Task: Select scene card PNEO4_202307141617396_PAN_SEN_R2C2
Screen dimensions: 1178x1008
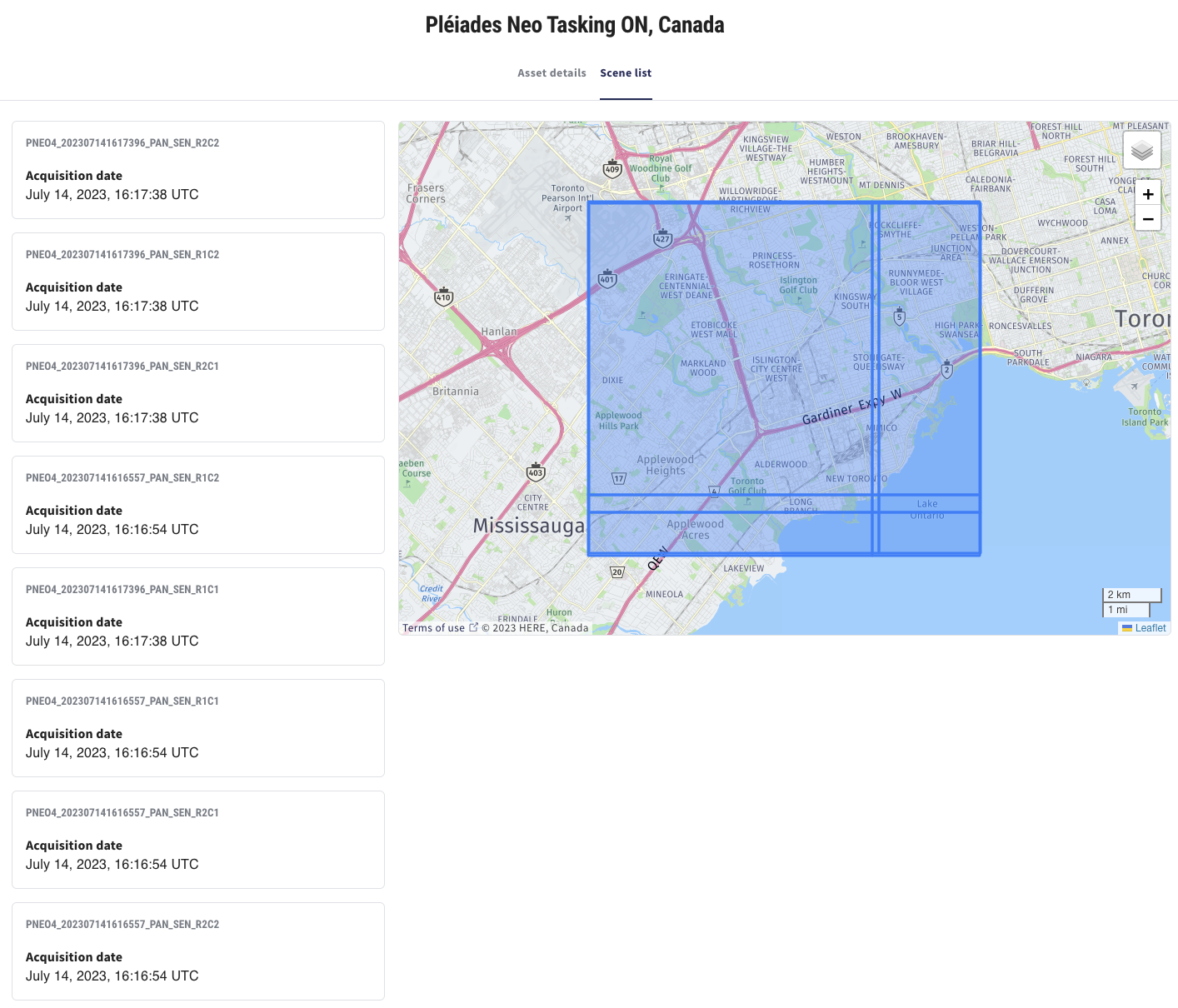Action: pos(197,169)
